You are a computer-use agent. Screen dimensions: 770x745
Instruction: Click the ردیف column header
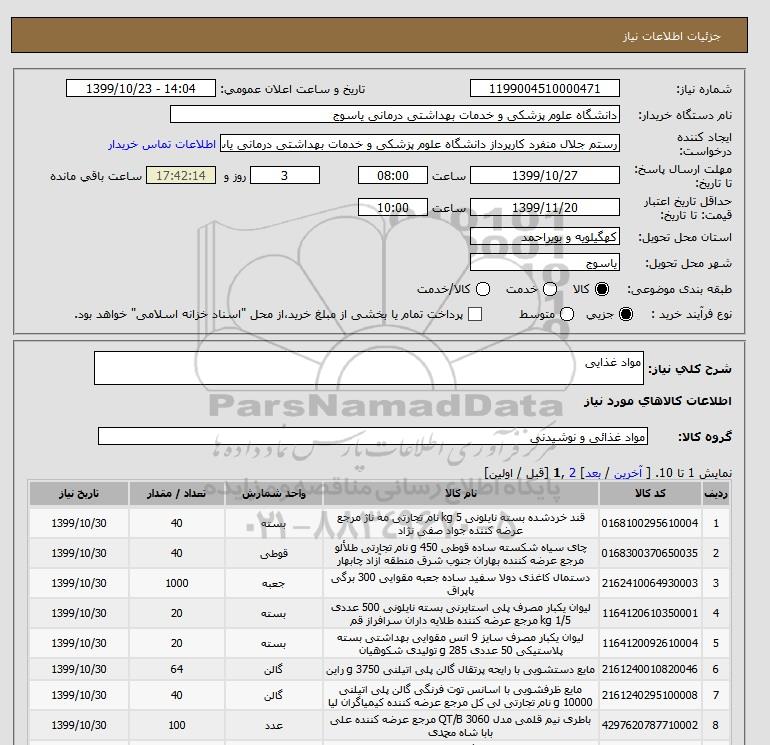715,494
